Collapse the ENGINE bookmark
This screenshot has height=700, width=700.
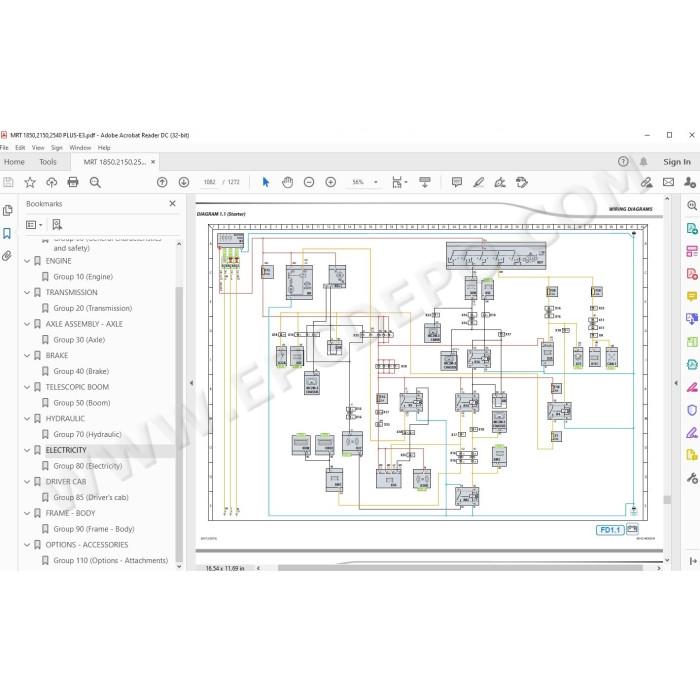27,261
